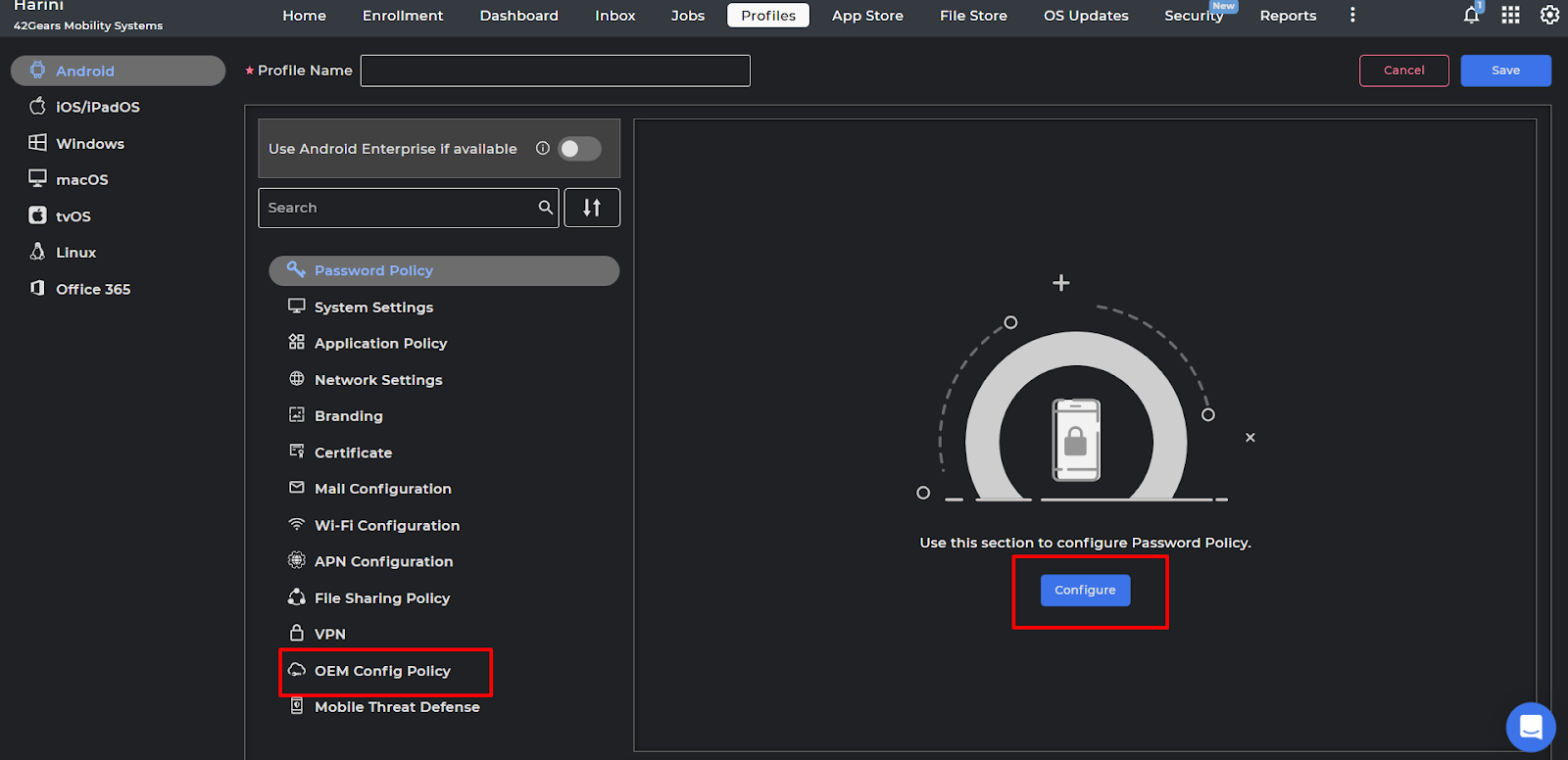Click the sort arrows icon button
Image resolution: width=1568 pixels, height=760 pixels.
(592, 208)
